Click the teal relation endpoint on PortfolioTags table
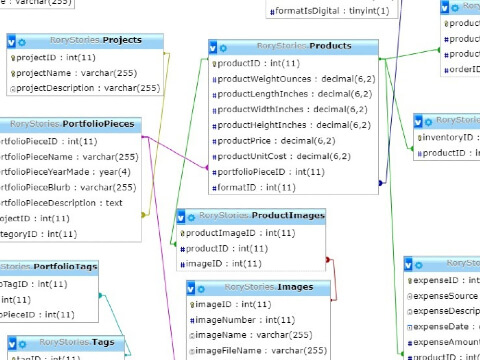 [x=100, y=295]
